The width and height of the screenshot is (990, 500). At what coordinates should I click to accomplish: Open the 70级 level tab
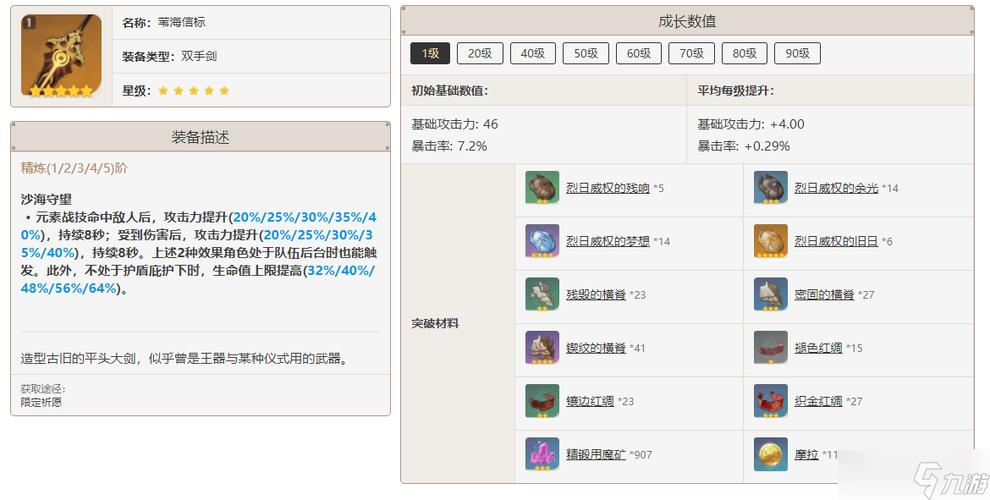click(691, 54)
